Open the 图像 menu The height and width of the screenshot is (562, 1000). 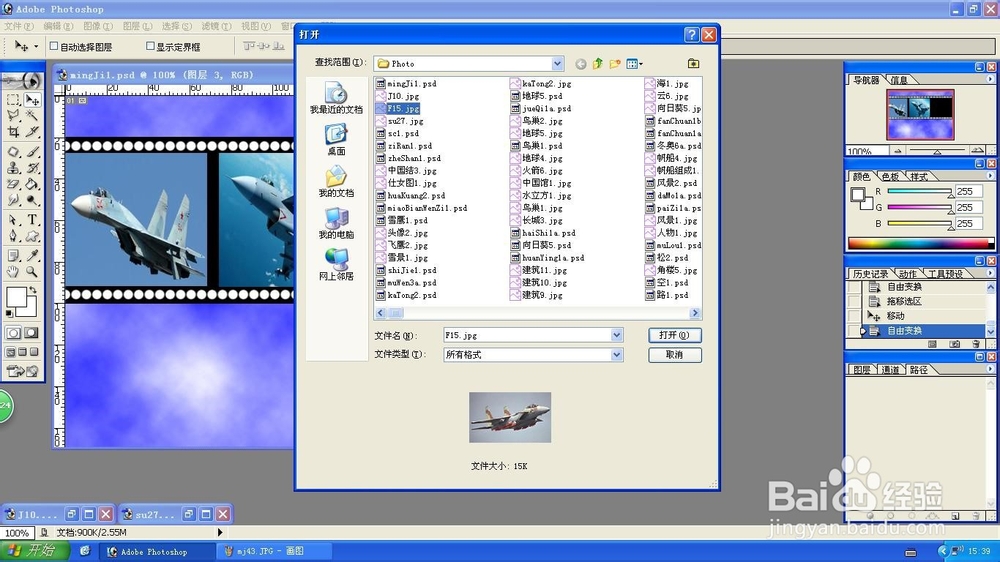[x=98, y=26]
